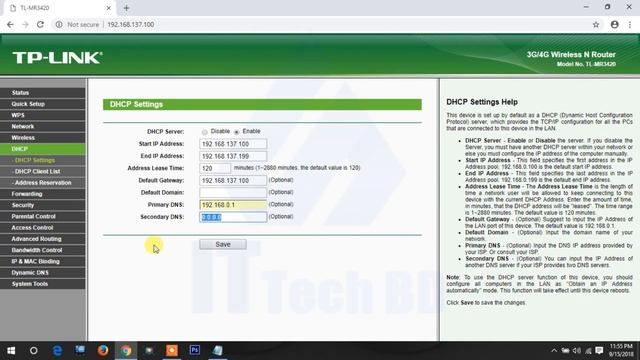The image size is (640, 360).
Task: Open the WPS menu
Action: [43, 115]
